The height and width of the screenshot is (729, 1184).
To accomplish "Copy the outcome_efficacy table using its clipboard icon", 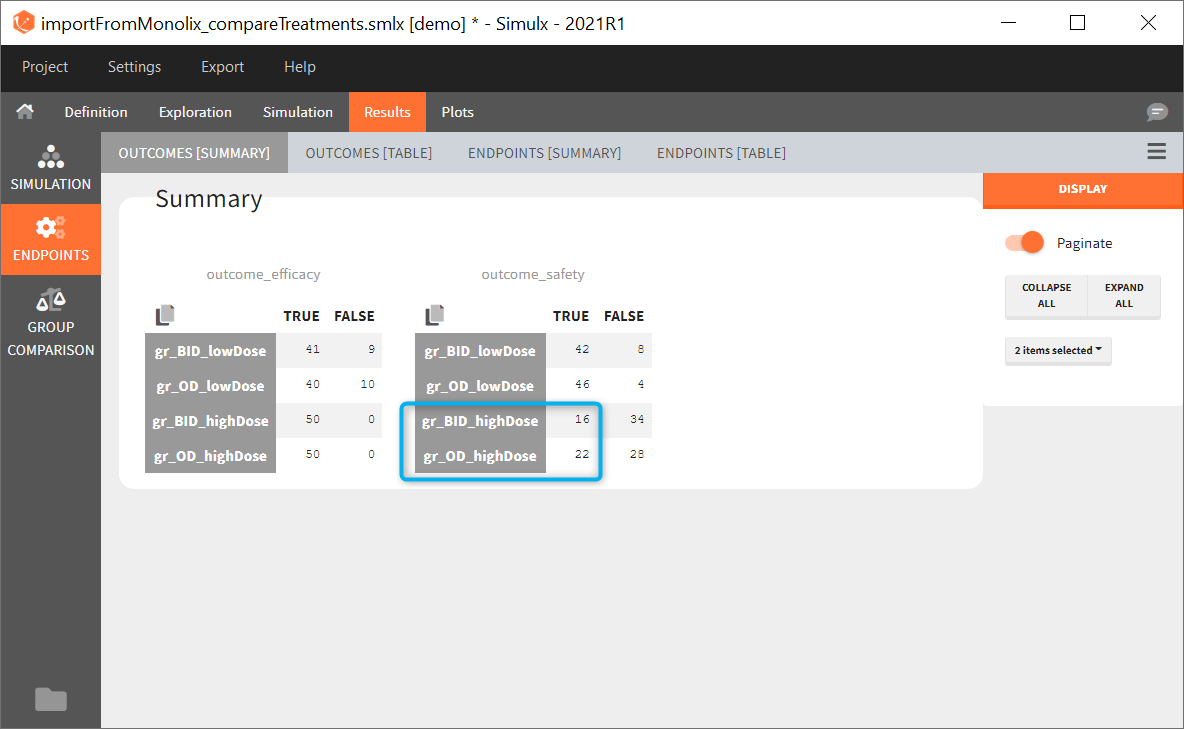I will click(163, 314).
